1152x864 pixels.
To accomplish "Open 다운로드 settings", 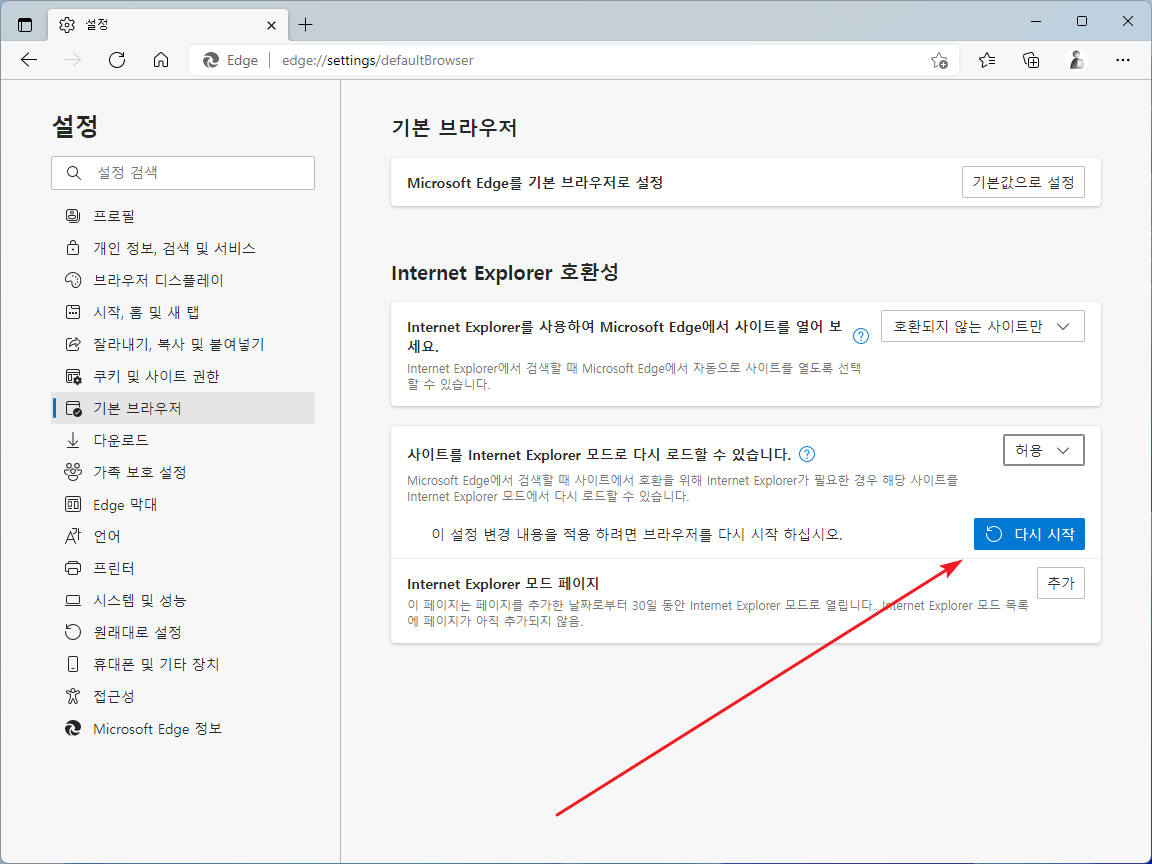I will [x=183, y=440].
